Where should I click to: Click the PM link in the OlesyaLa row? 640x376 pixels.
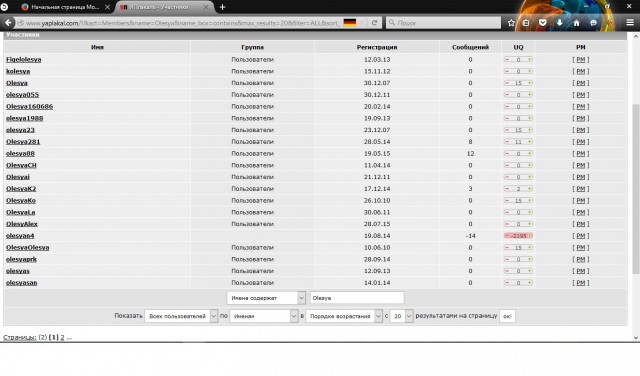point(581,212)
